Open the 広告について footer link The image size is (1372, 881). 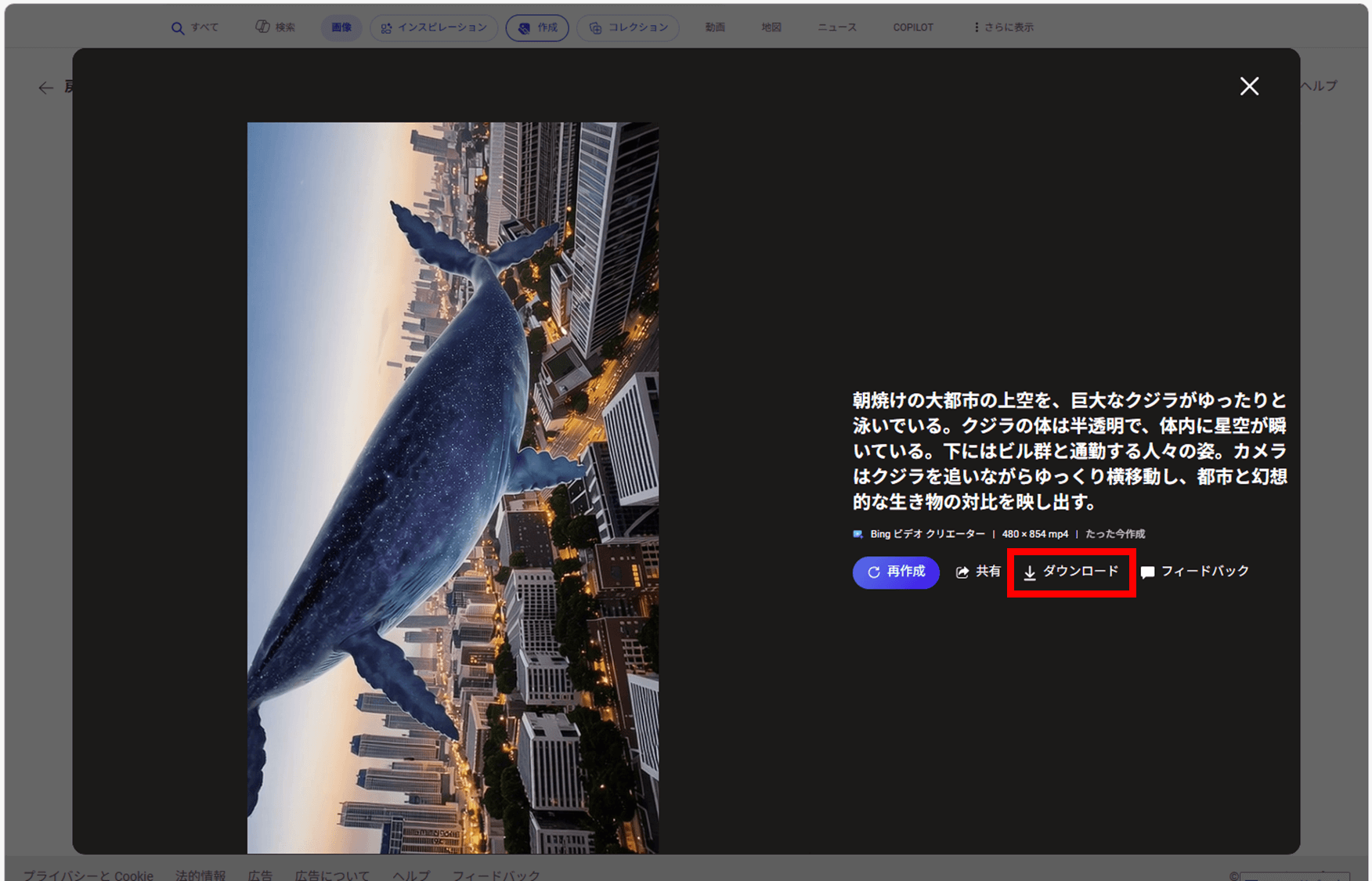(x=332, y=875)
